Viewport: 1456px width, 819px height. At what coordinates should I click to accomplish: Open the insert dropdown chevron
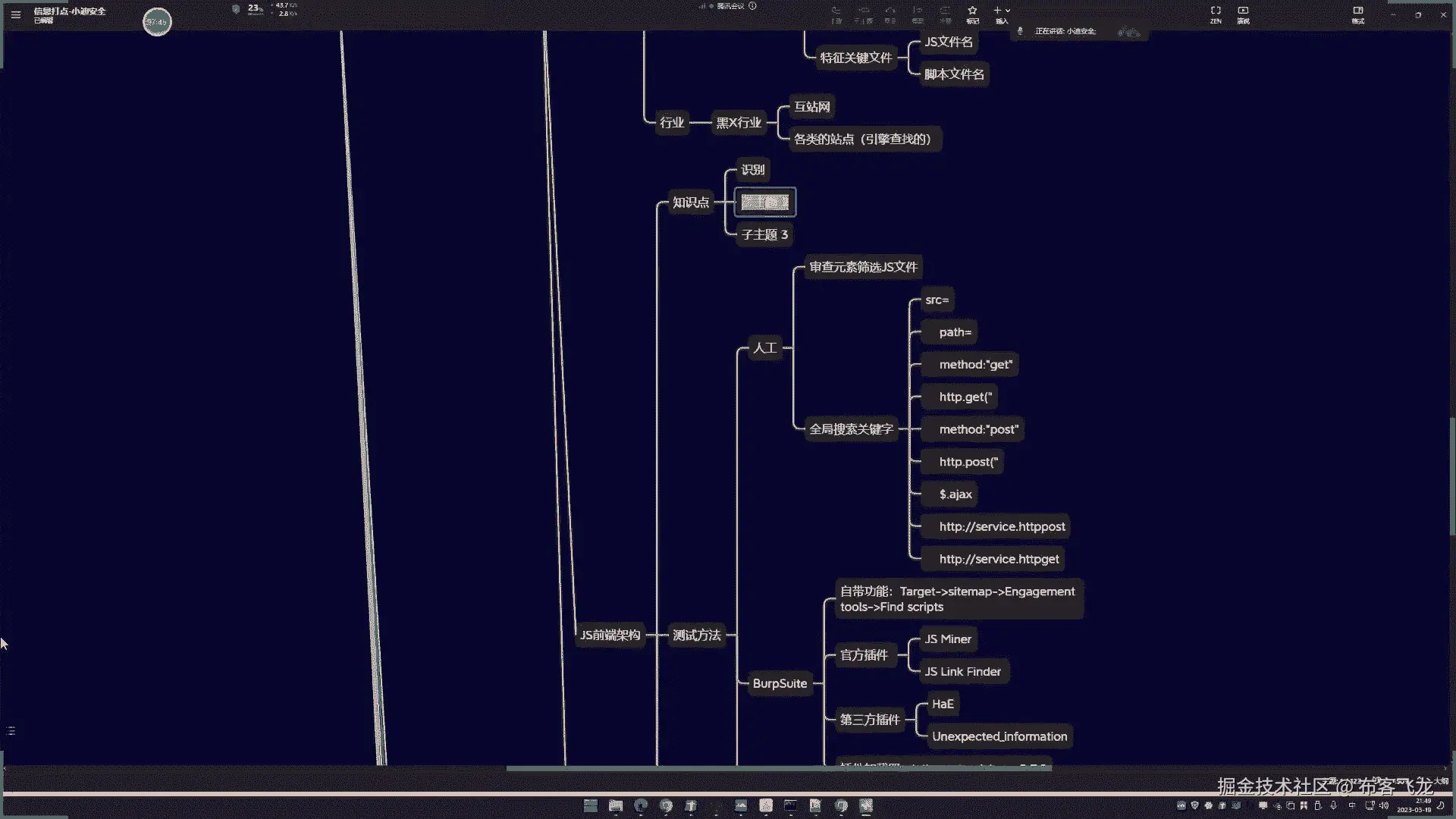[1008, 11]
